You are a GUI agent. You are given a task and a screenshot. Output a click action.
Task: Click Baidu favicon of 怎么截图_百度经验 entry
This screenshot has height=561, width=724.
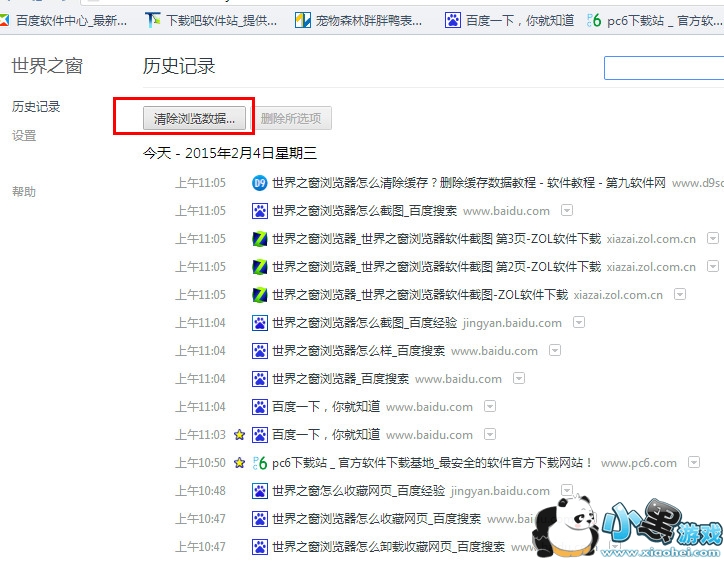click(259, 323)
